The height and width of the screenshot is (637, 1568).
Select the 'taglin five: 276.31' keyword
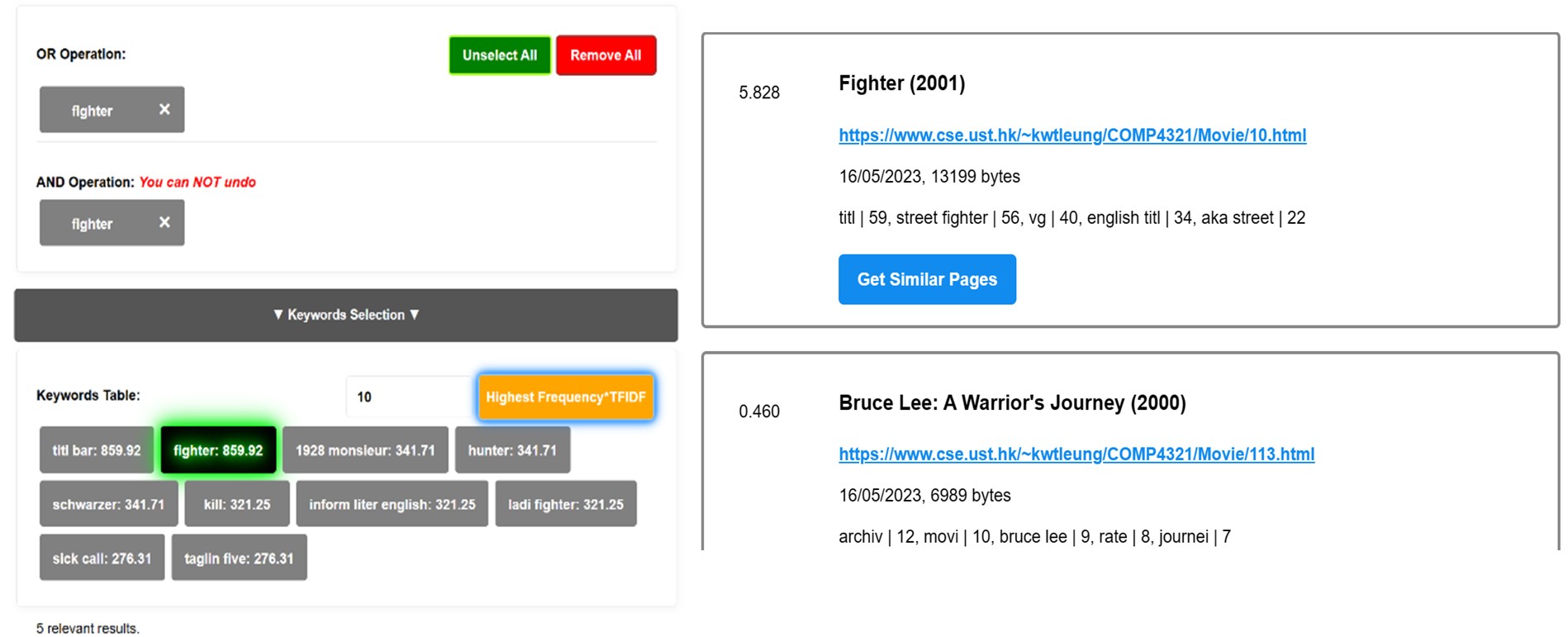point(239,558)
